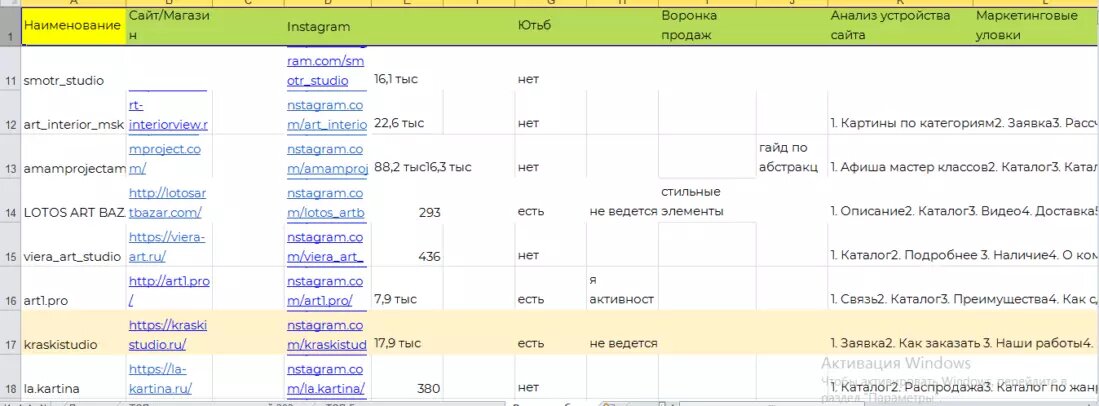
Task: Select the 'я активност' cell
Action: tap(622, 290)
